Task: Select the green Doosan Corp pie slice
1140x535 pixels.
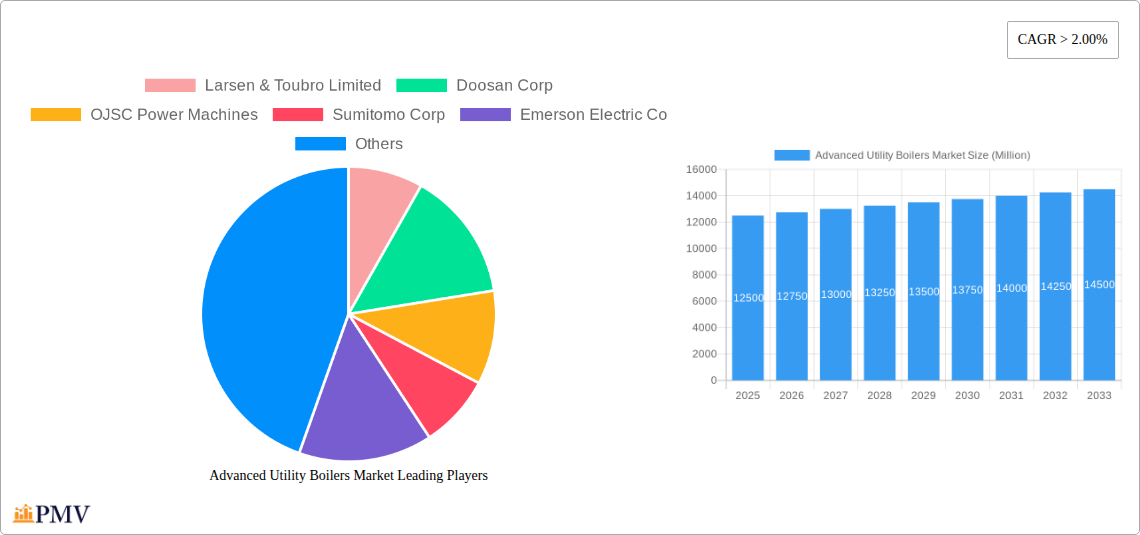Action: [430, 245]
